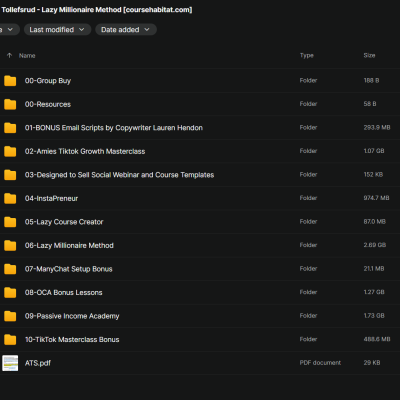
Task: Select folder icon for 03-Designed to Sell
Action: click(10, 175)
